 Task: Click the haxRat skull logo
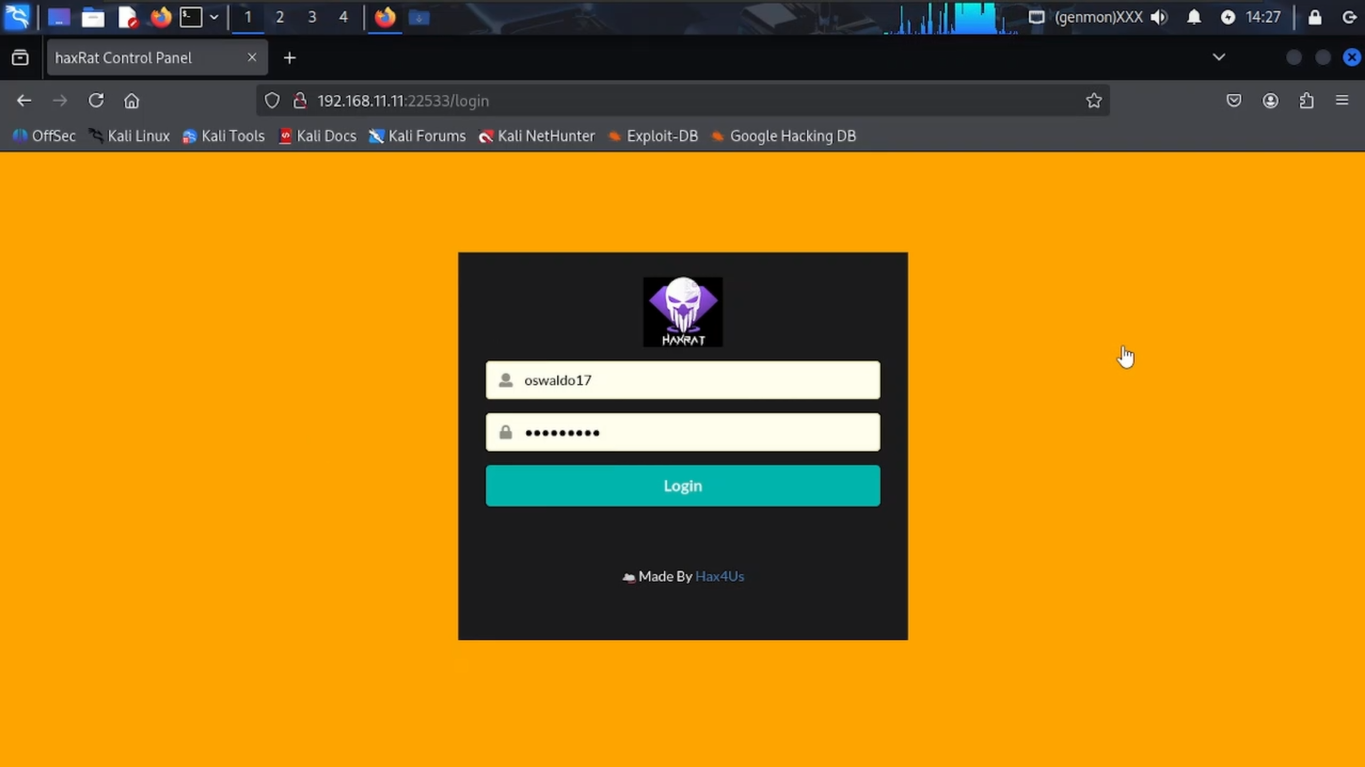(683, 312)
